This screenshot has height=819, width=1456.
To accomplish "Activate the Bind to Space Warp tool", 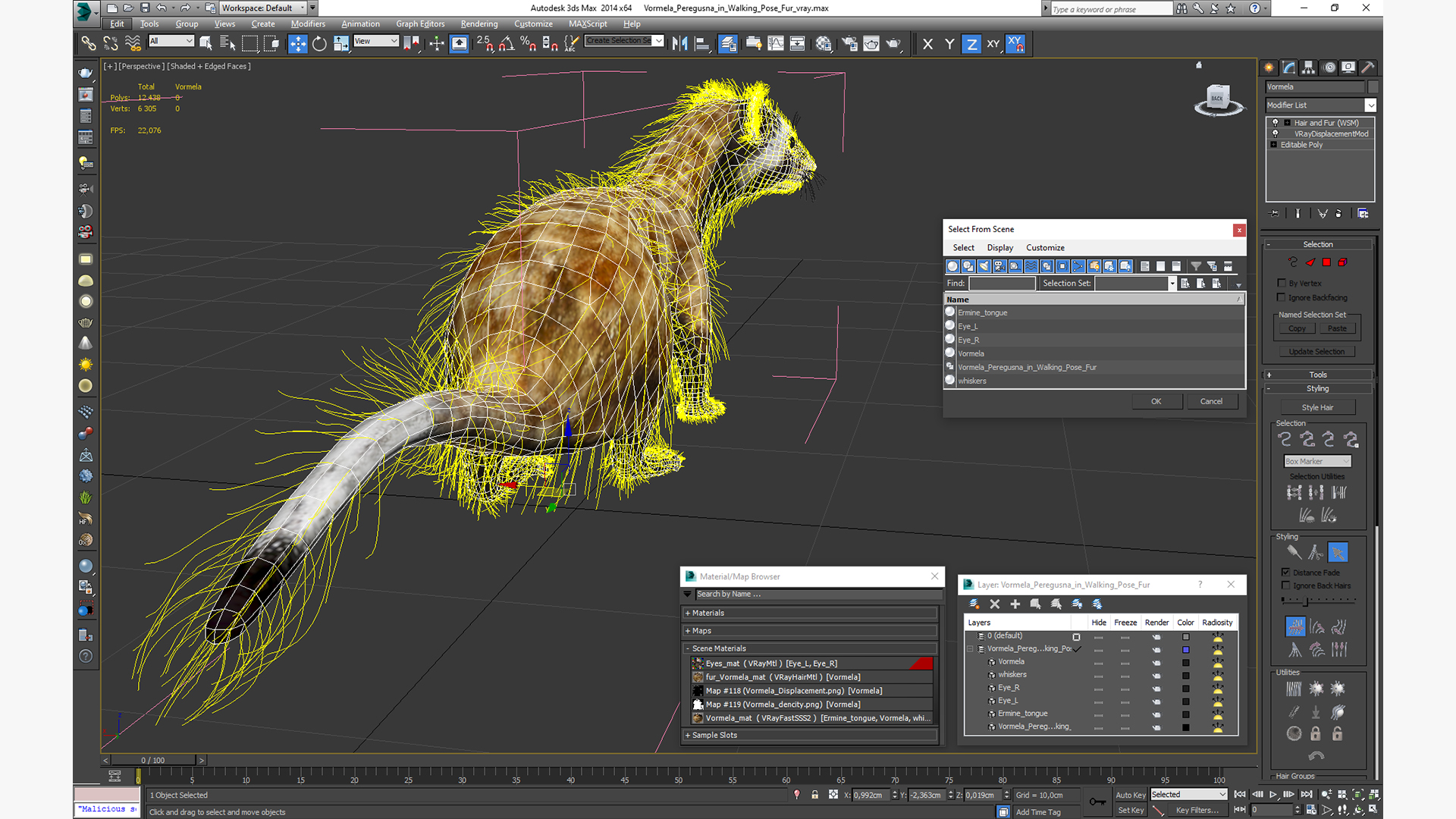I will pyautogui.click(x=133, y=44).
